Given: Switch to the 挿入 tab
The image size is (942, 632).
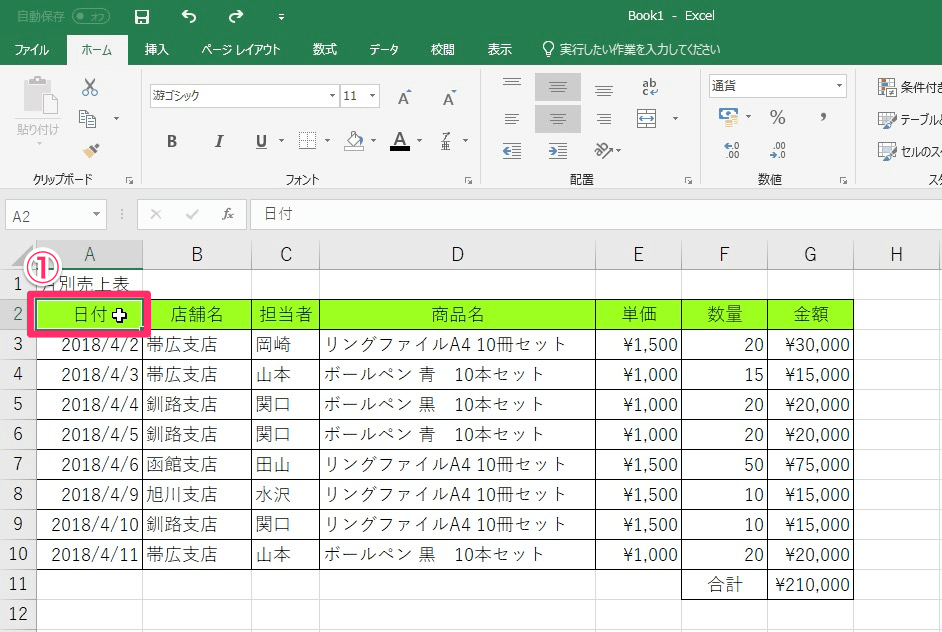Looking at the screenshot, I should pyautogui.click(x=156, y=50).
